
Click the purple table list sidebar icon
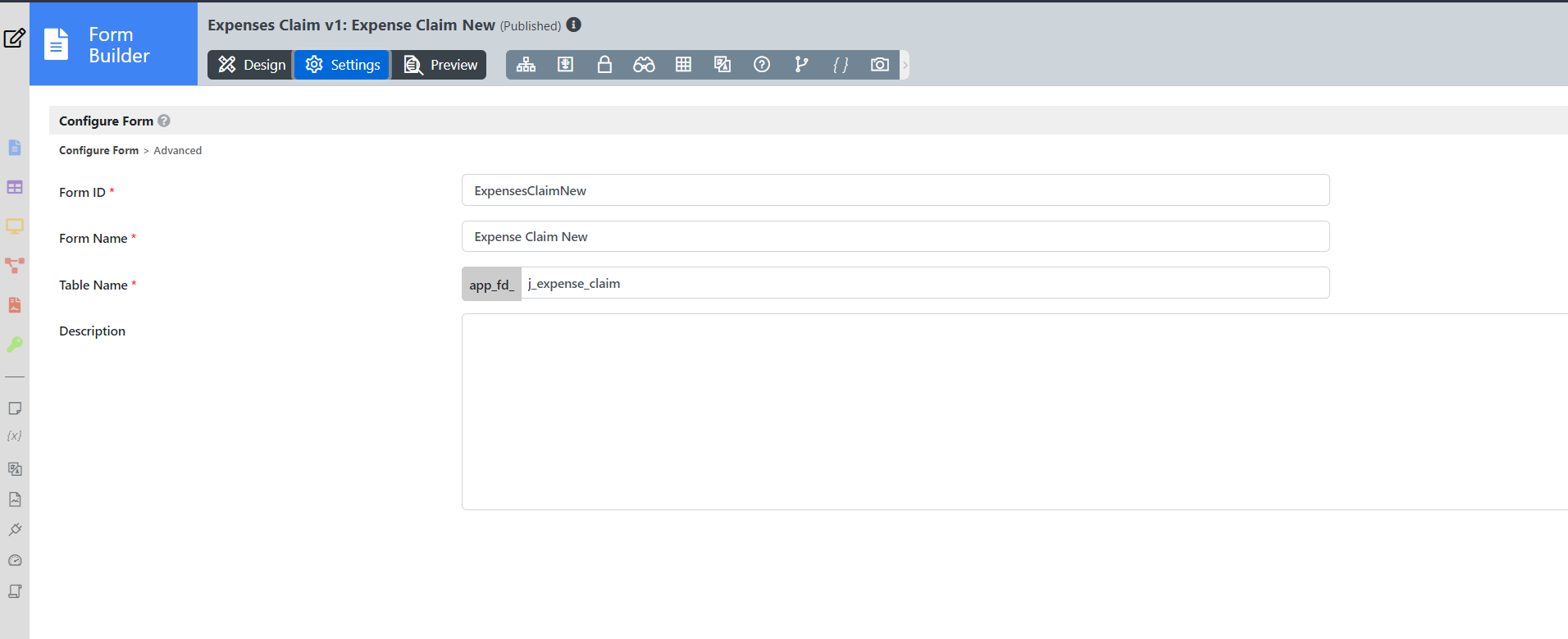[x=15, y=187]
